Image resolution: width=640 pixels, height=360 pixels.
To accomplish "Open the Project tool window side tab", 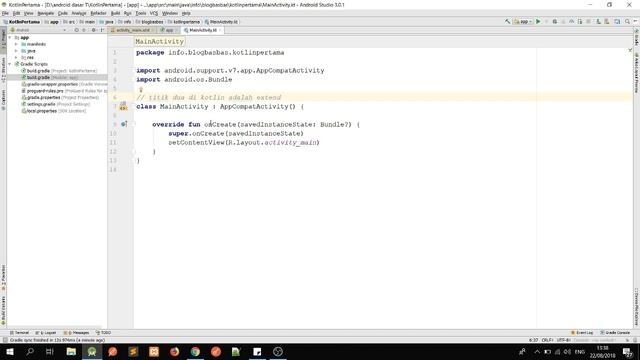I will 3,39.
